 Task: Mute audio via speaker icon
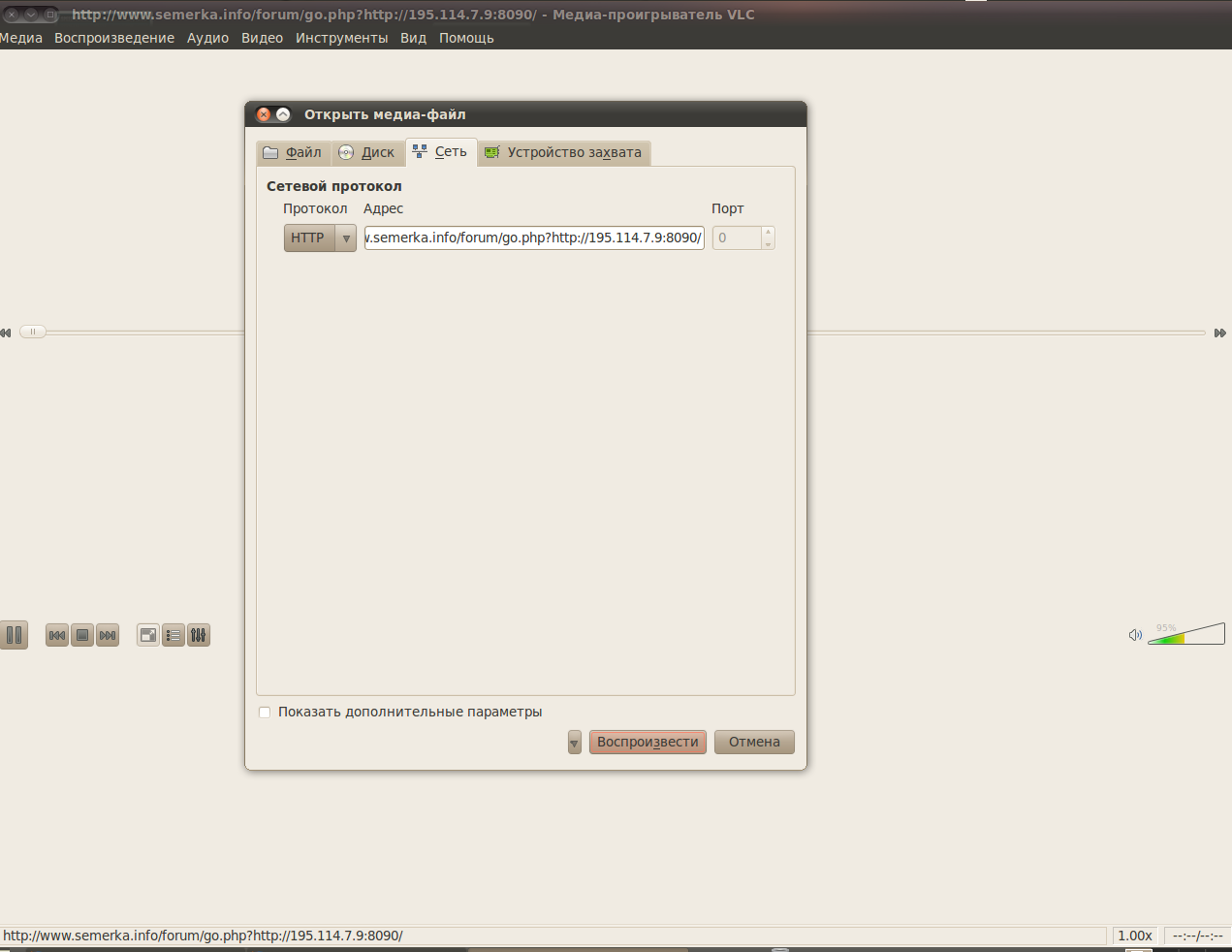tap(1135, 635)
